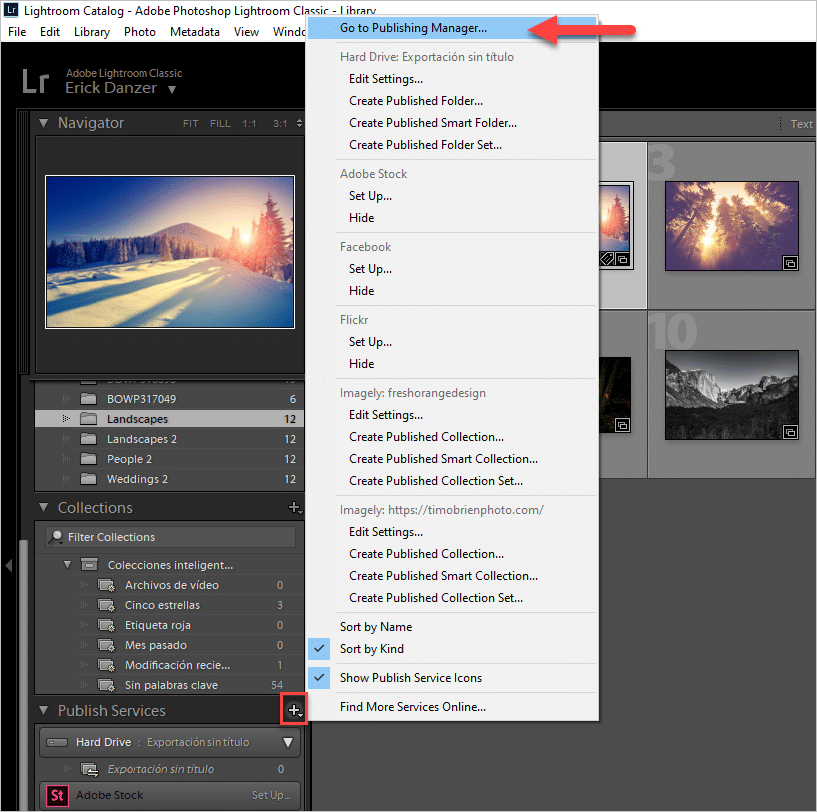Click the Exportación sin título published folder icon
The height and width of the screenshot is (812, 817).
pos(89,769)
